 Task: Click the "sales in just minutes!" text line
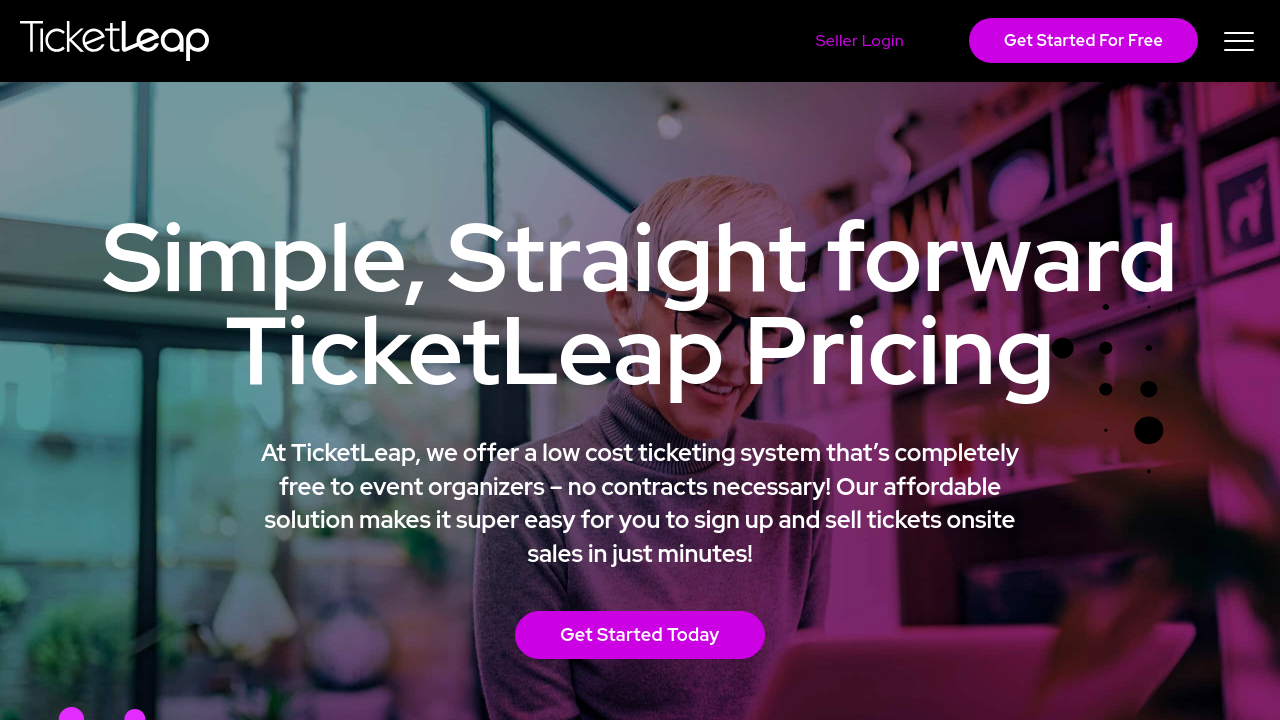[639, 553]
